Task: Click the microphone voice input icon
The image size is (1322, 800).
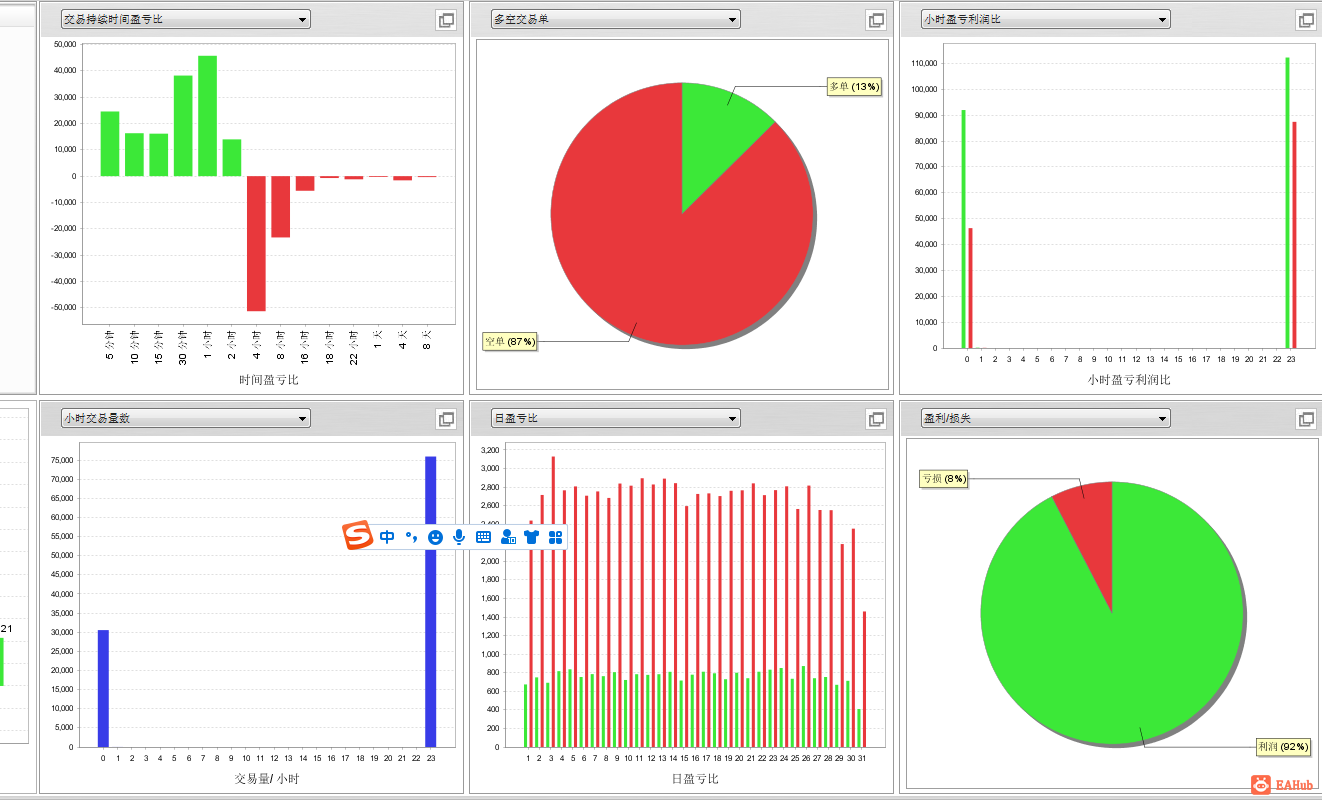Action: (459, 537)
